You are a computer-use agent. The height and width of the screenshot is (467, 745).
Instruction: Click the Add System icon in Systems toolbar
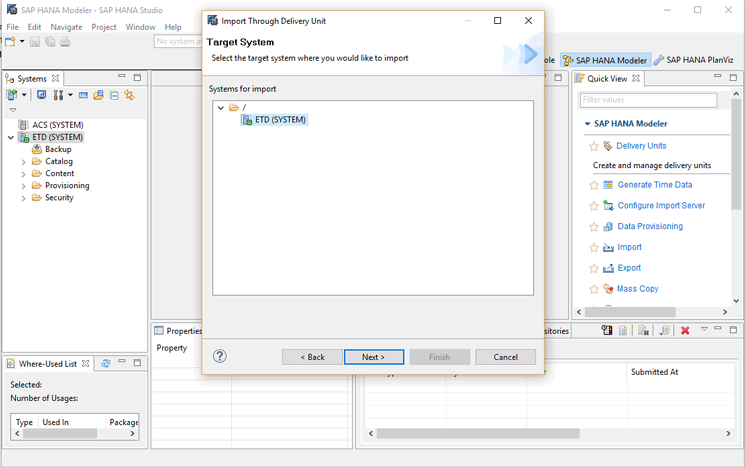pyautogui.click(x=11, y=95)
